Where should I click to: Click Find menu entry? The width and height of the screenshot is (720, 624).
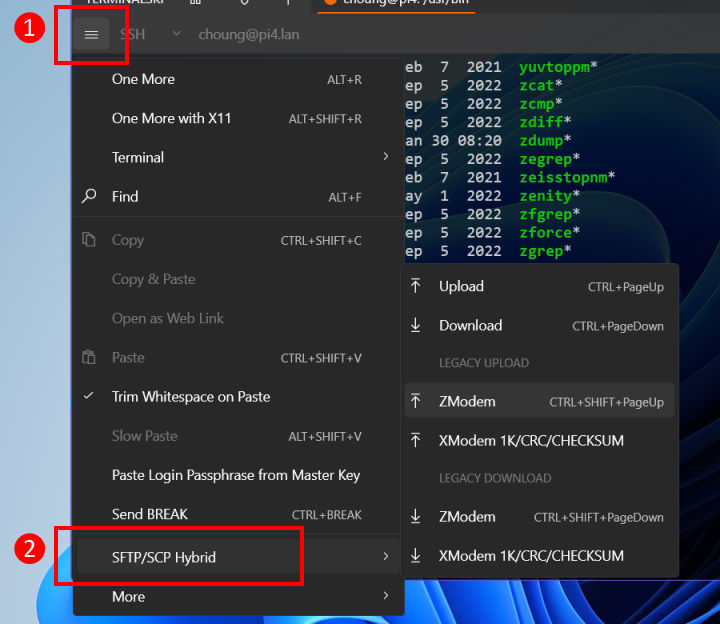tap(238, 197)
